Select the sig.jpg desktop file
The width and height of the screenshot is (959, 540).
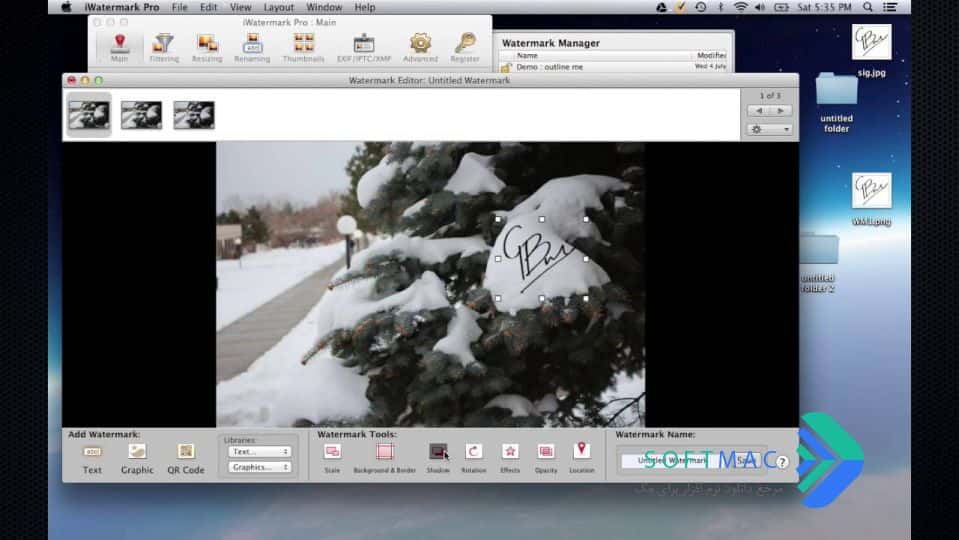tap(872, 50)
